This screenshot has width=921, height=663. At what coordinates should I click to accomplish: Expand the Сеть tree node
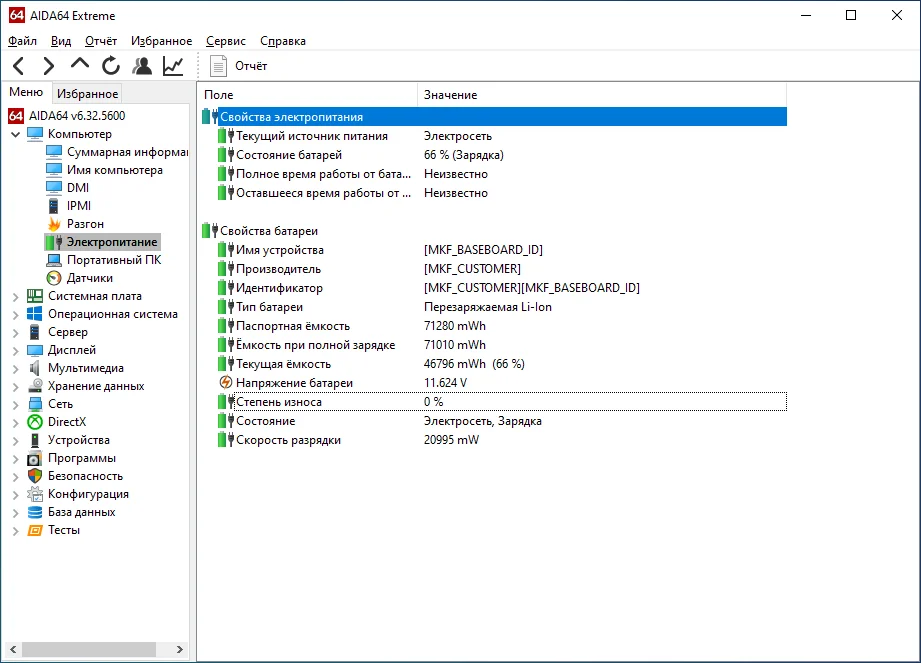point(15,405)
